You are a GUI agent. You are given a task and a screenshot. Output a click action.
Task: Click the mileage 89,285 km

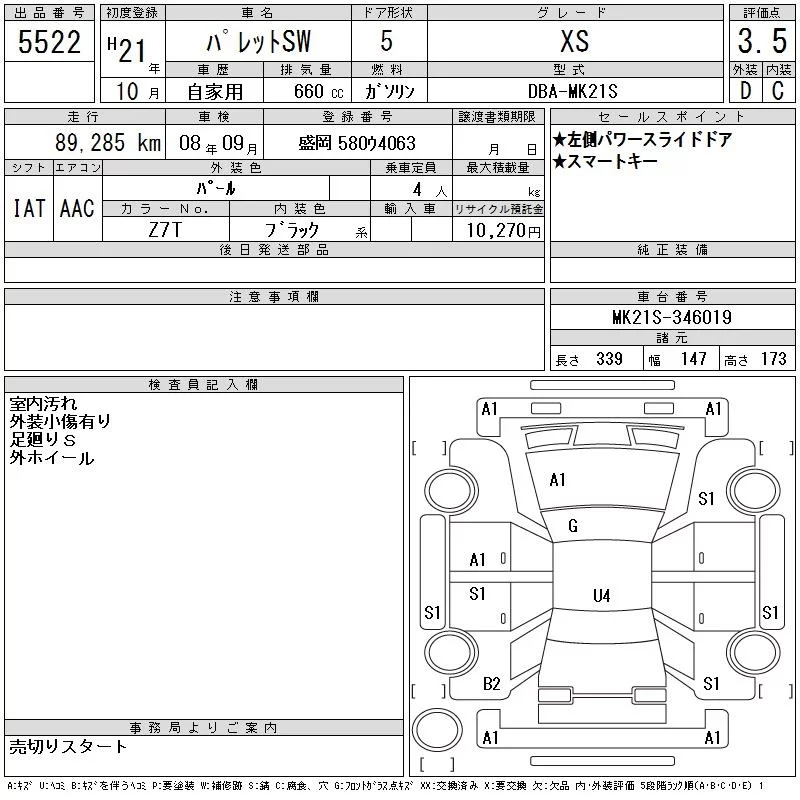pyautogui.click(x=108, y=142)
